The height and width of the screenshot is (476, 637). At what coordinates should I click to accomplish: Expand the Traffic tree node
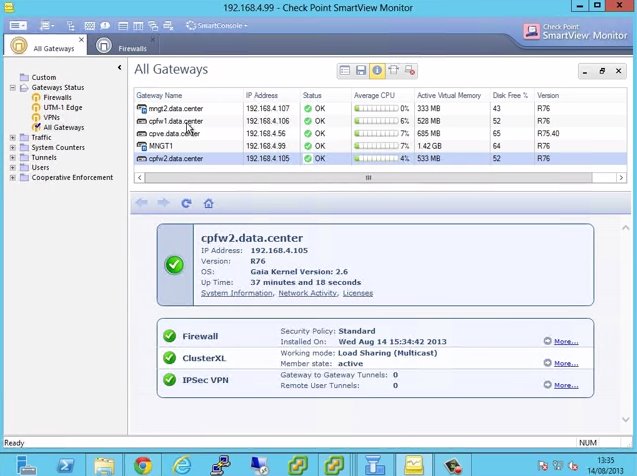[x=13, y=138]
